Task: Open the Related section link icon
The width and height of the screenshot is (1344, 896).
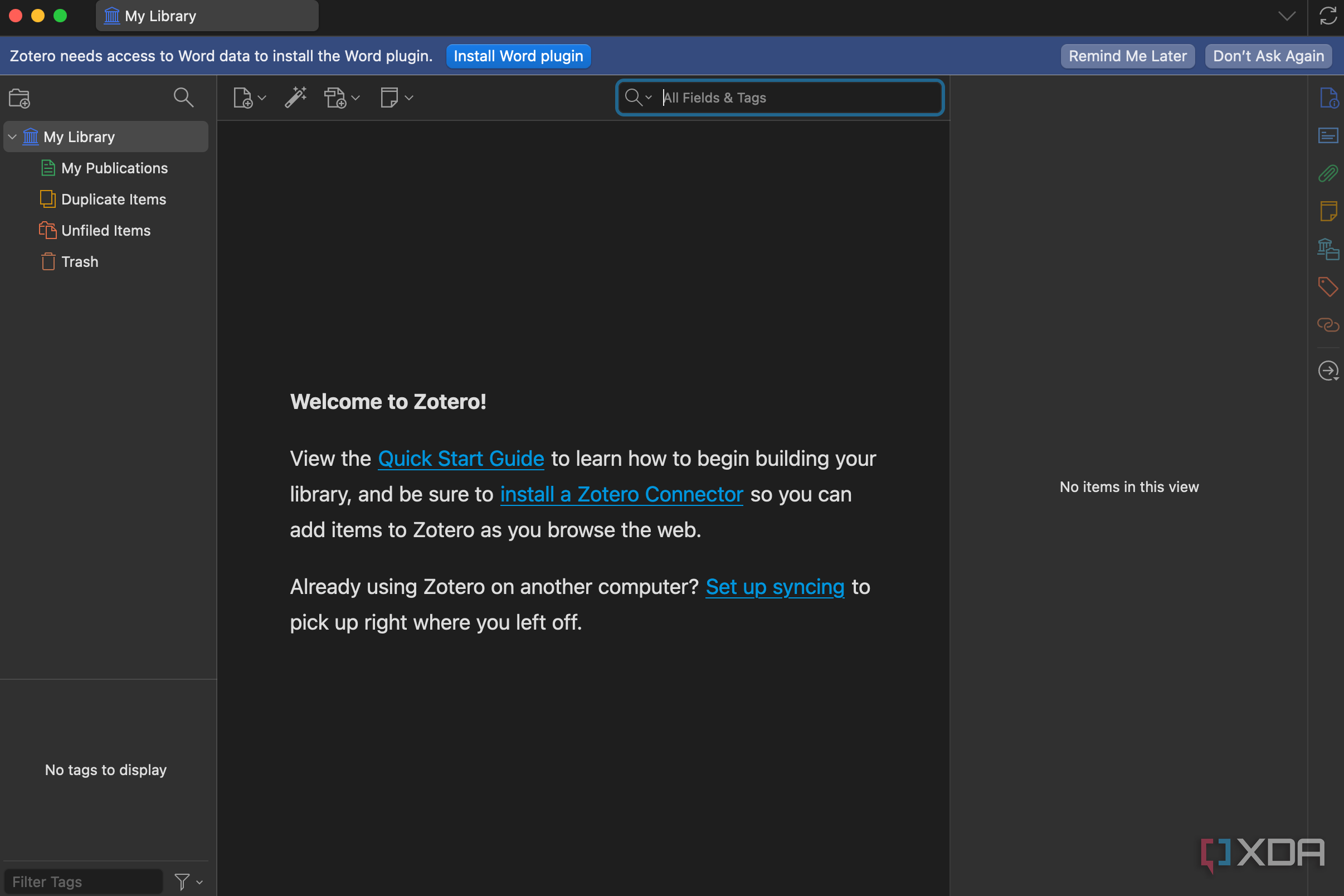Action: pos(1328,324)
